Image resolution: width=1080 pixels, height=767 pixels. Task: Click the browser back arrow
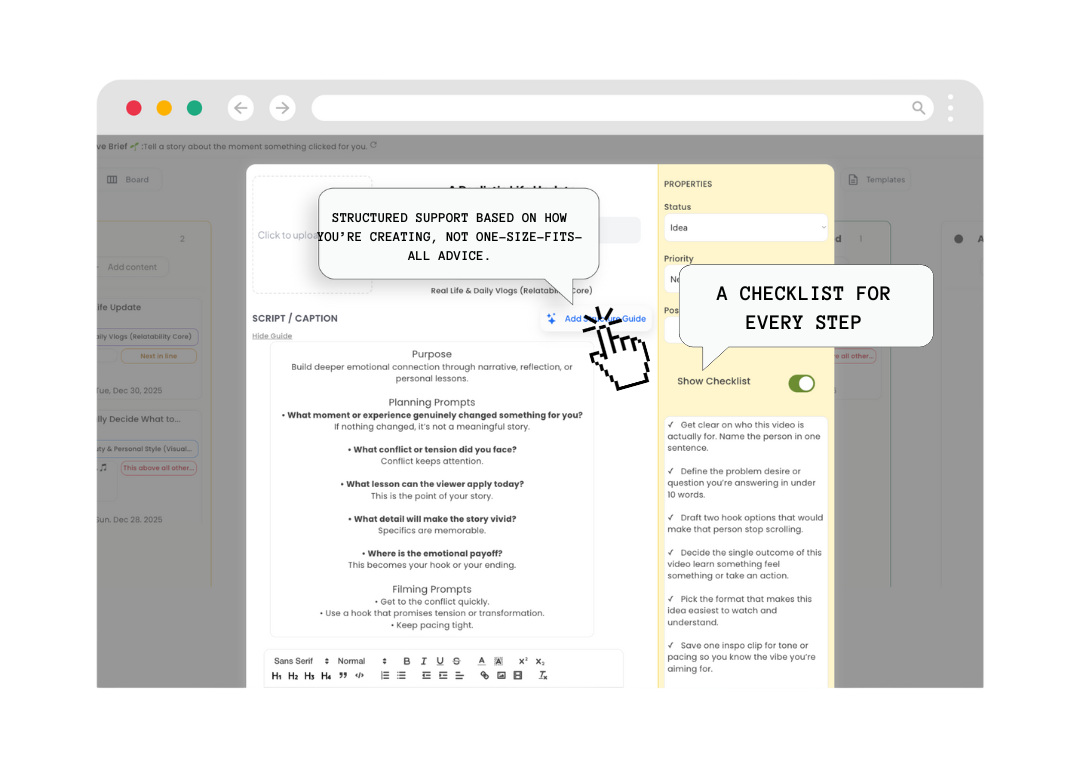coord(240,108)
